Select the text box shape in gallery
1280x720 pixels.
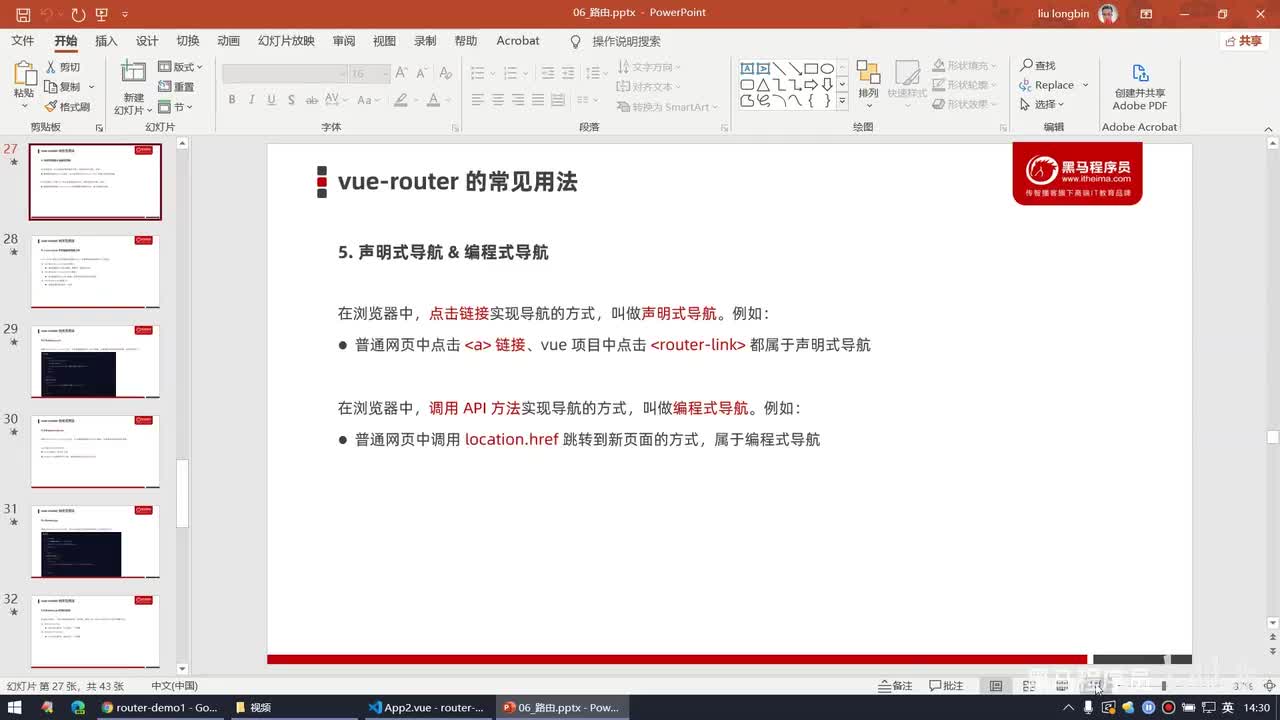click(x=748, y=69)
